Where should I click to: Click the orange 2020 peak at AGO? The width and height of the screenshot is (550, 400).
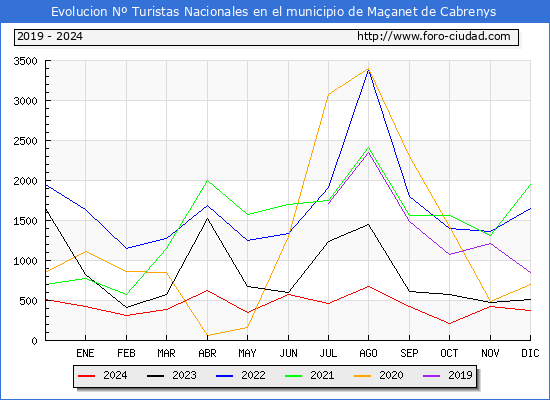[368, 69]
